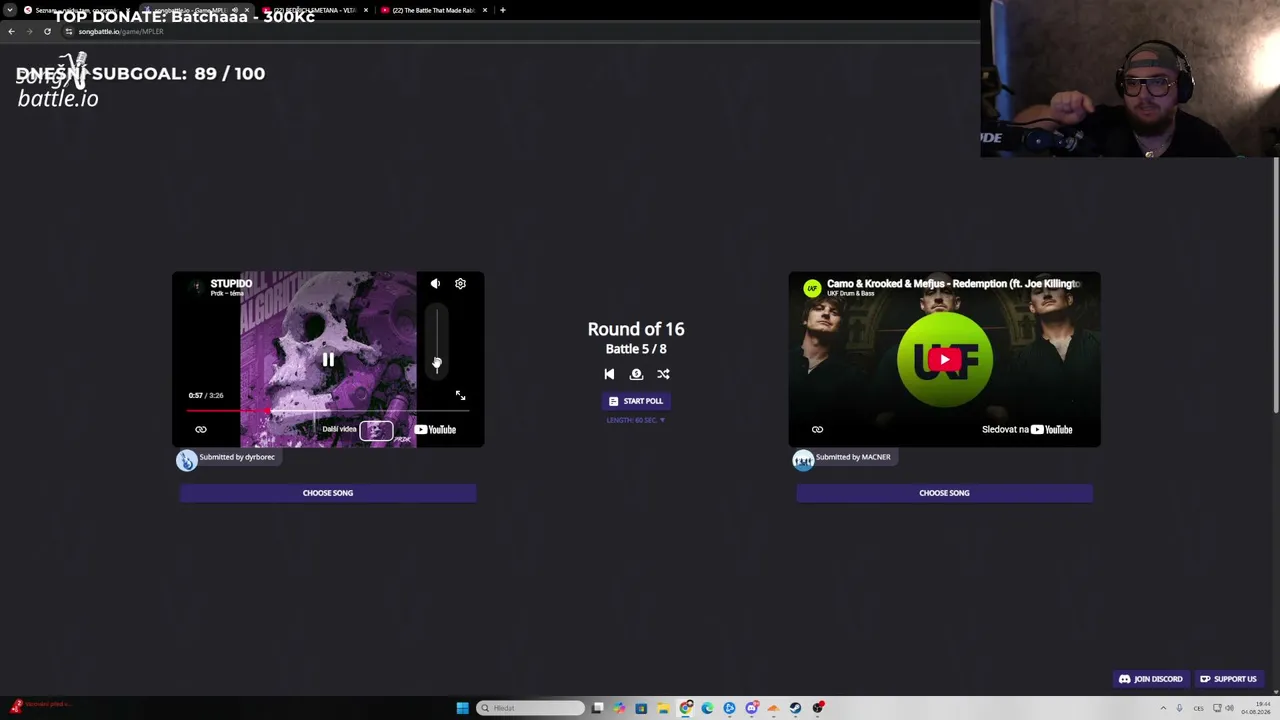Mute the STUPIDO video volume icon
1280x720 pixels.
point(435,284)
